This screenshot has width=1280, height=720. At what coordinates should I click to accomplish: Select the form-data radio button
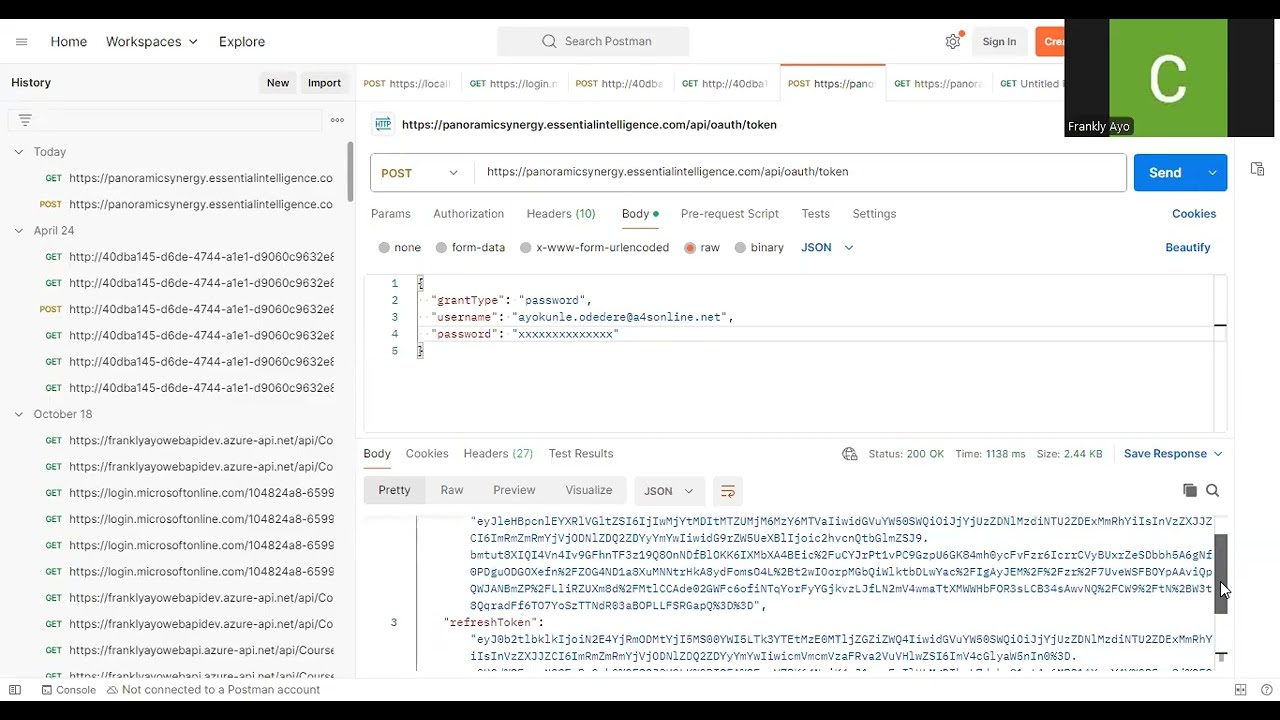click(x=441, y=248)
